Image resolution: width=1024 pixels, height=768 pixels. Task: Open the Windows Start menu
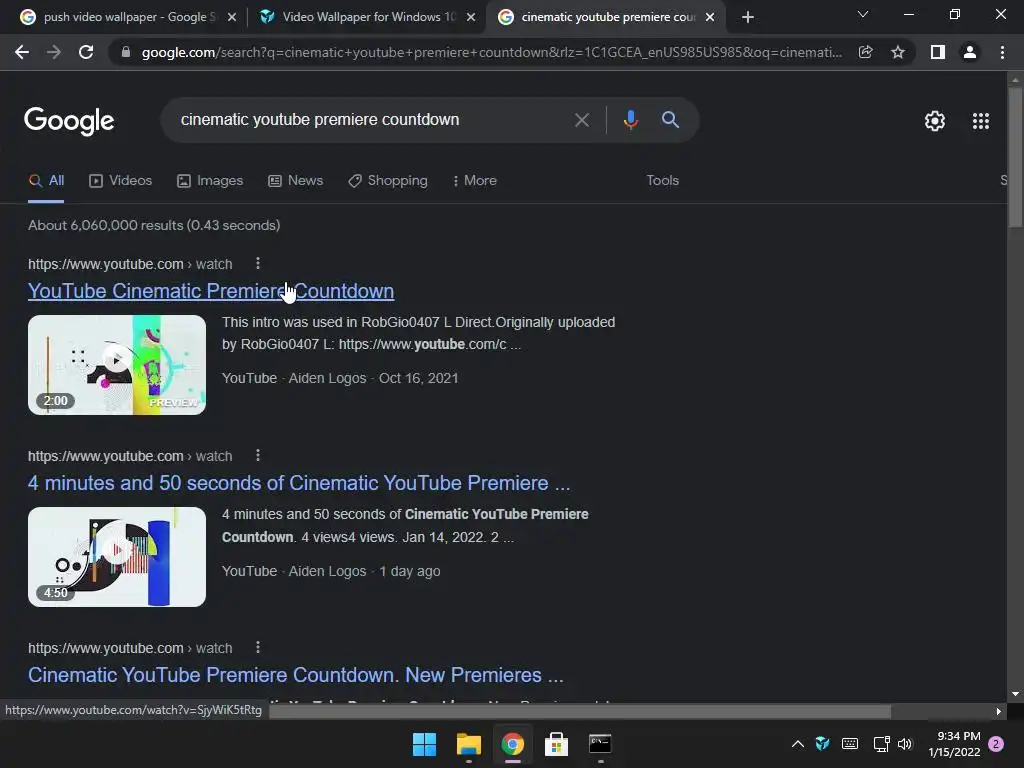tap(424, 744)
